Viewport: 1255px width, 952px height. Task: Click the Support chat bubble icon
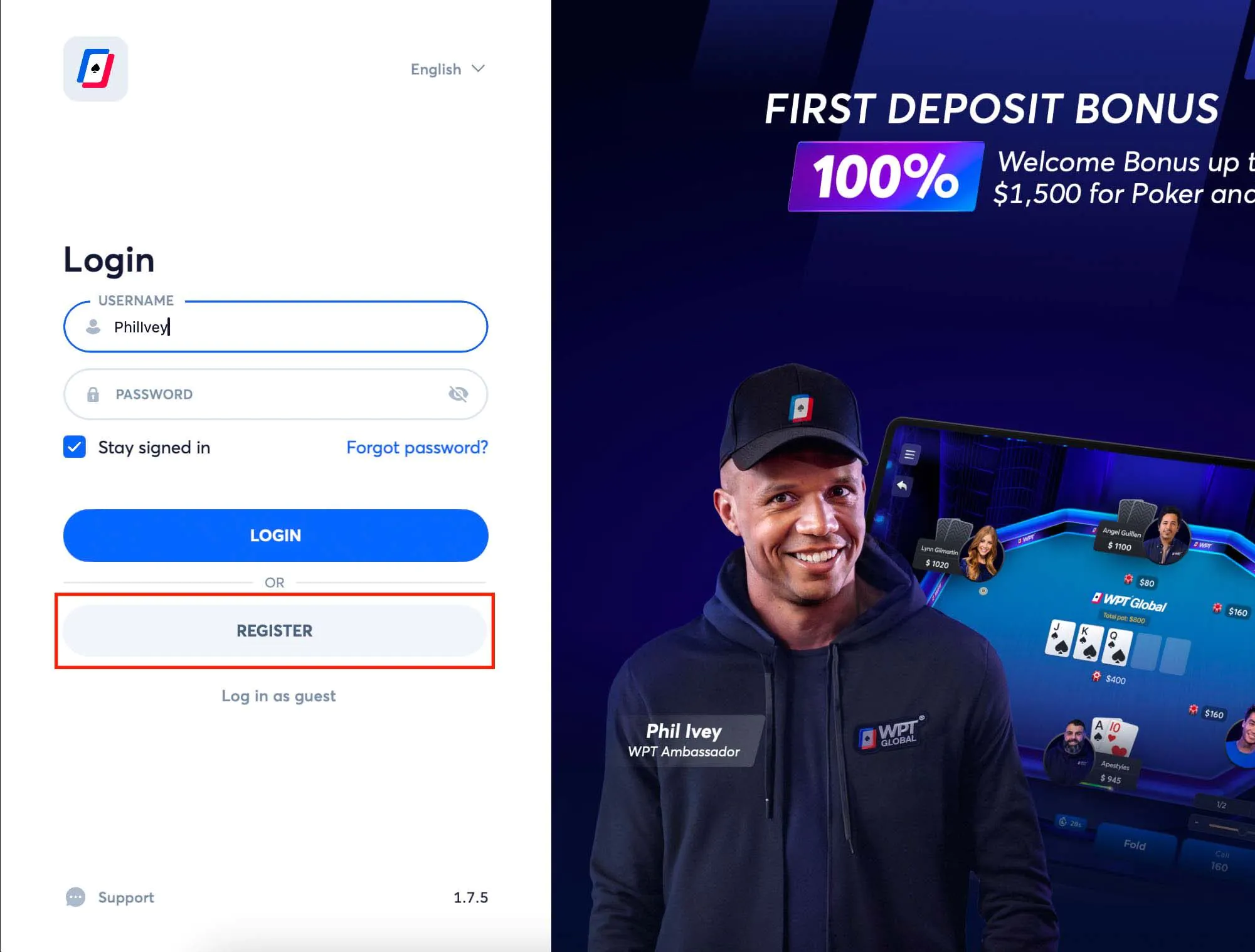coord(75,897)
